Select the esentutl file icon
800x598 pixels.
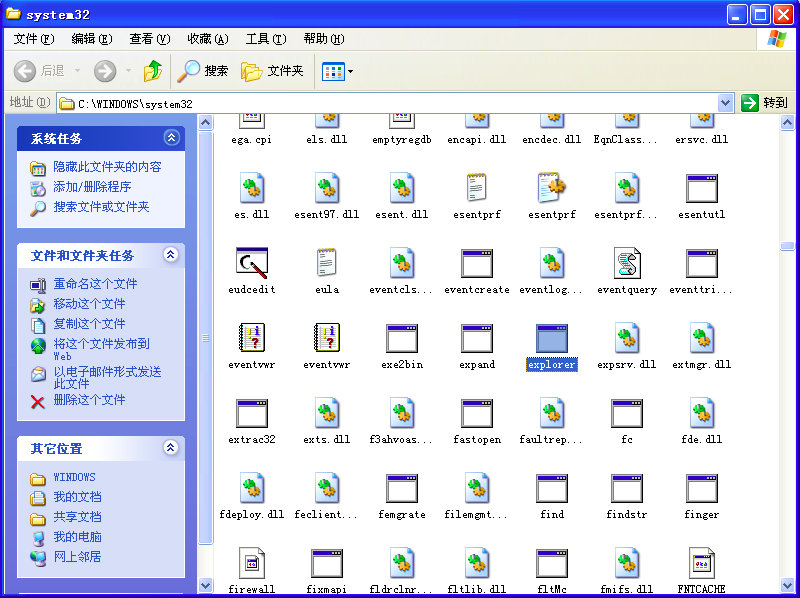701,190
